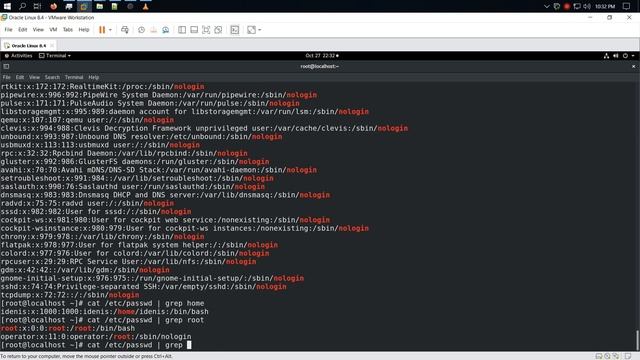The width and height of the screenshot is (640, 360).
Task: Revert virtual machine to previous snapshot
Action: pyautogui.click(x=153, y=30)
